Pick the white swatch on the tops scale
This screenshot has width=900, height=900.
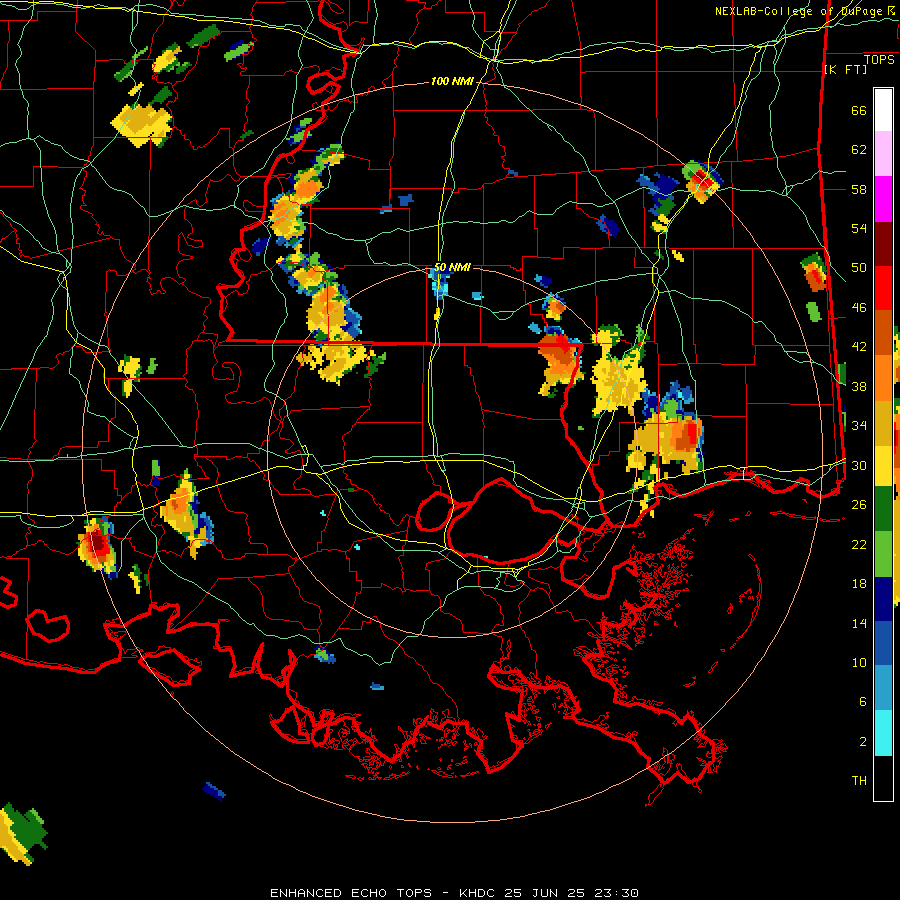point(883,110)
